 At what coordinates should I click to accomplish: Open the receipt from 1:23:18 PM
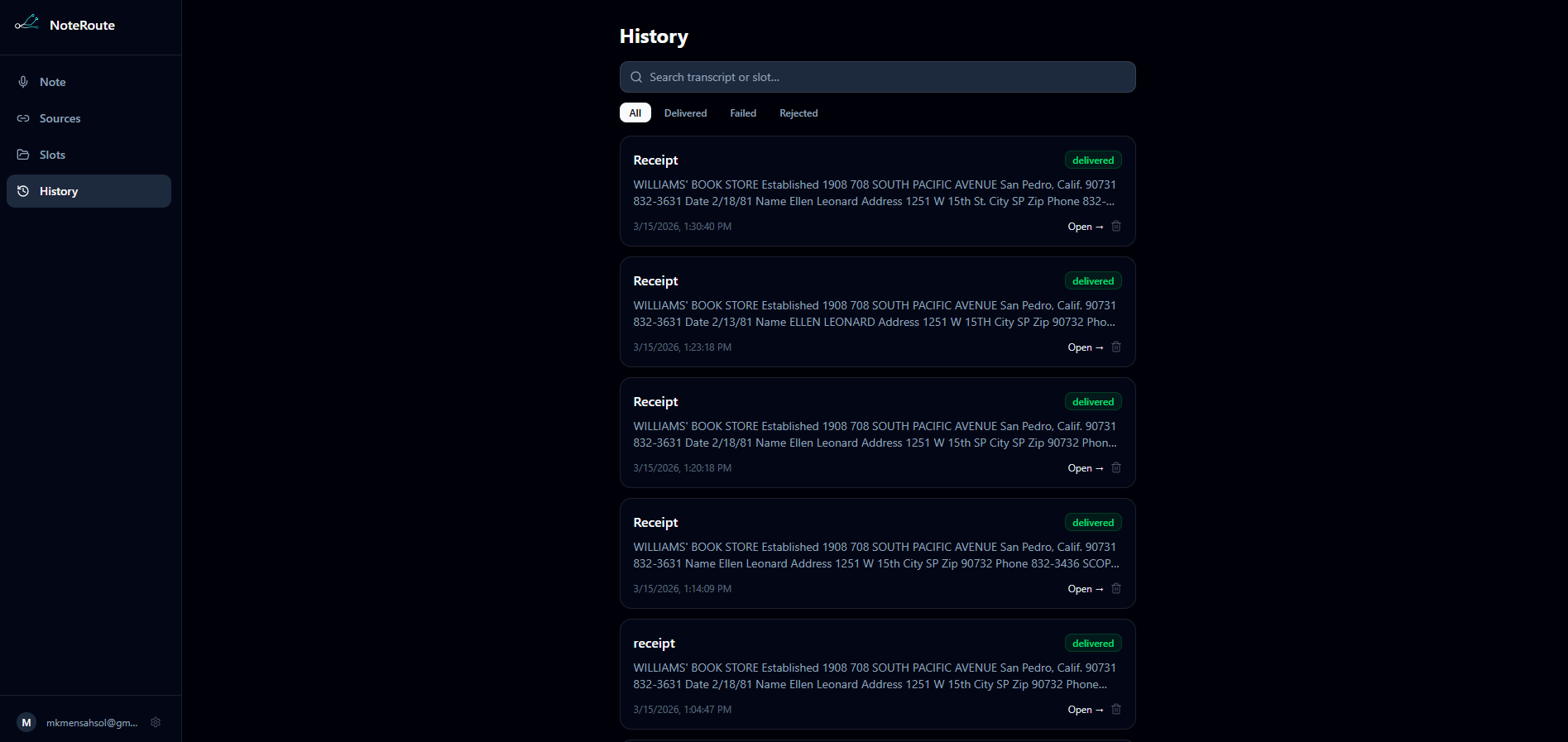[1086, 347]
